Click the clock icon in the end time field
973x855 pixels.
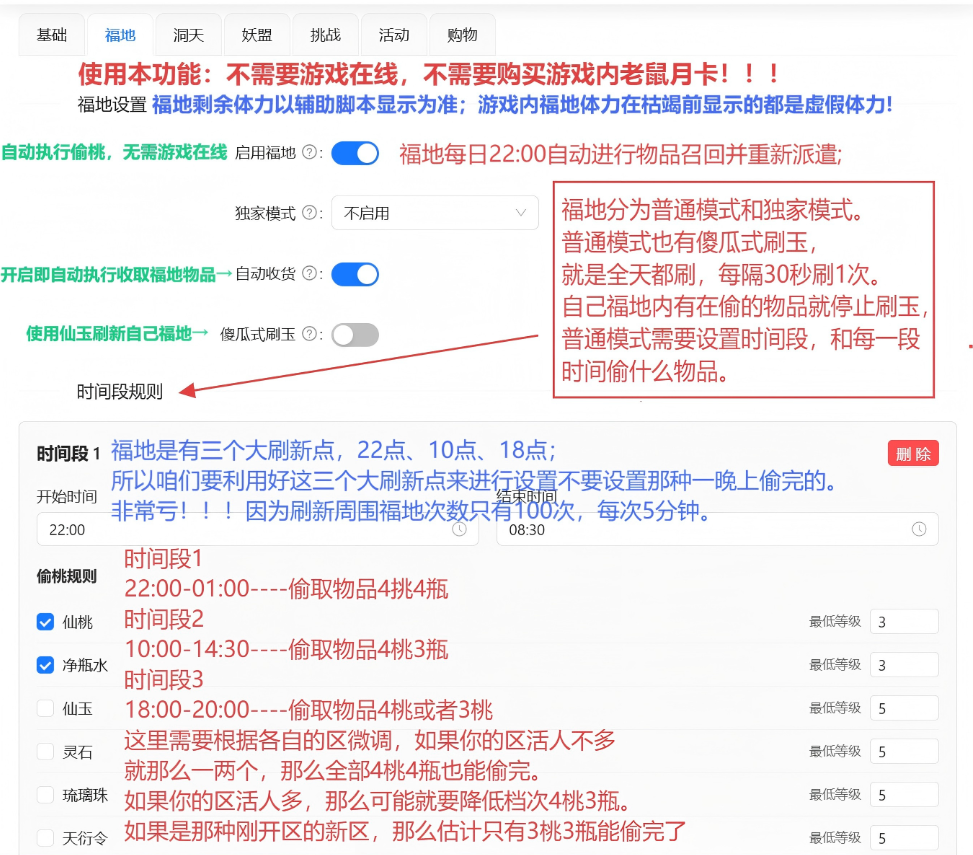[919, 530]
